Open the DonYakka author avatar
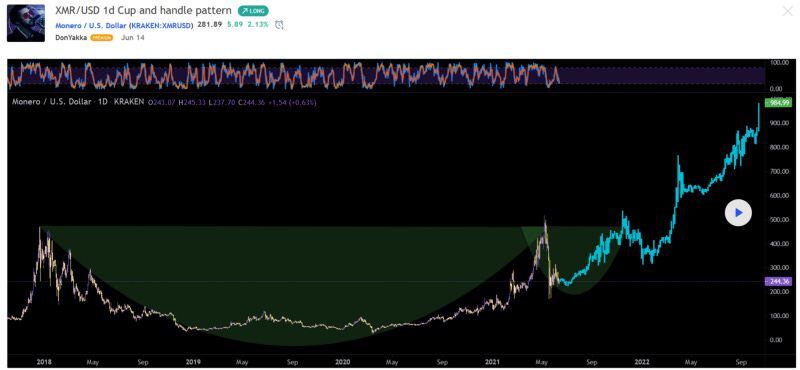 pyautogui.click(x=26, y=23)
